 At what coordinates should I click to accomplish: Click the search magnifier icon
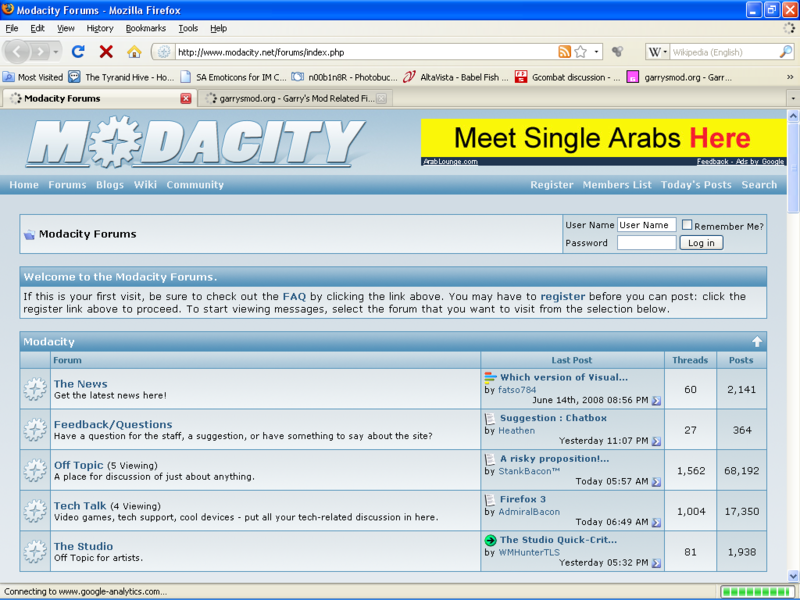[x=786, y=52]
